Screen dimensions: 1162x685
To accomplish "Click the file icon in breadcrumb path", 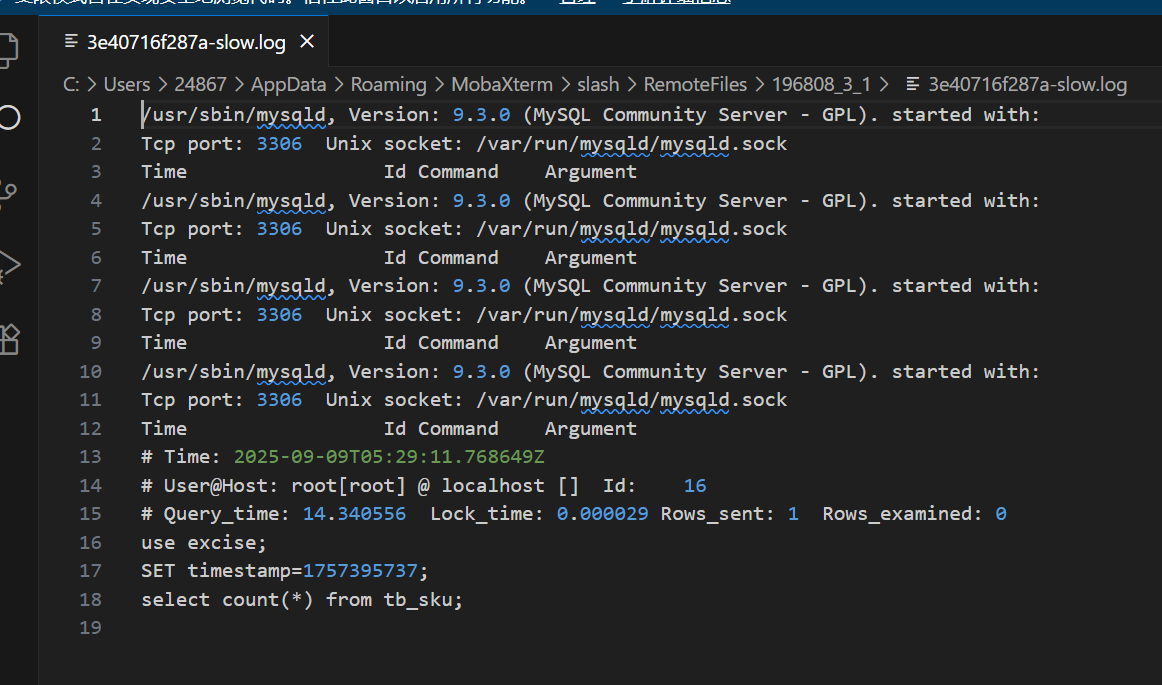I will tap(913, 85).
